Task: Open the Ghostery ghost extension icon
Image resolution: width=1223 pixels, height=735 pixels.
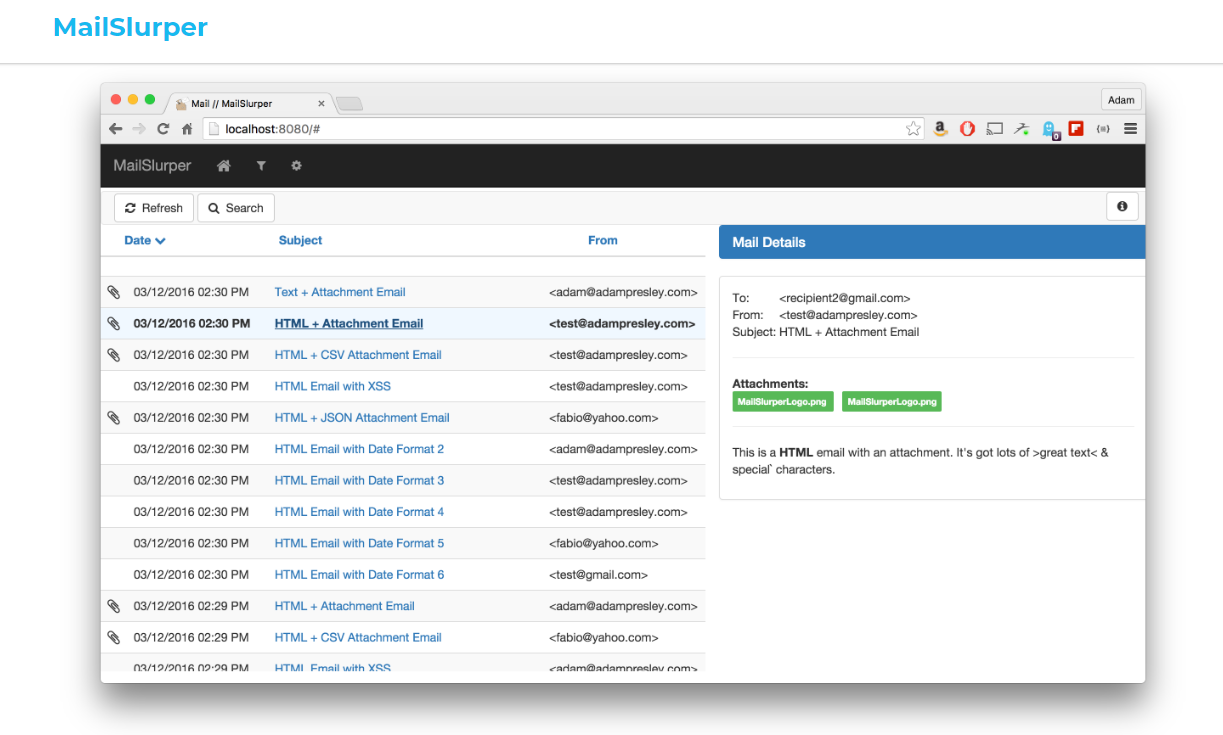Action: (x=1050, y=129)
